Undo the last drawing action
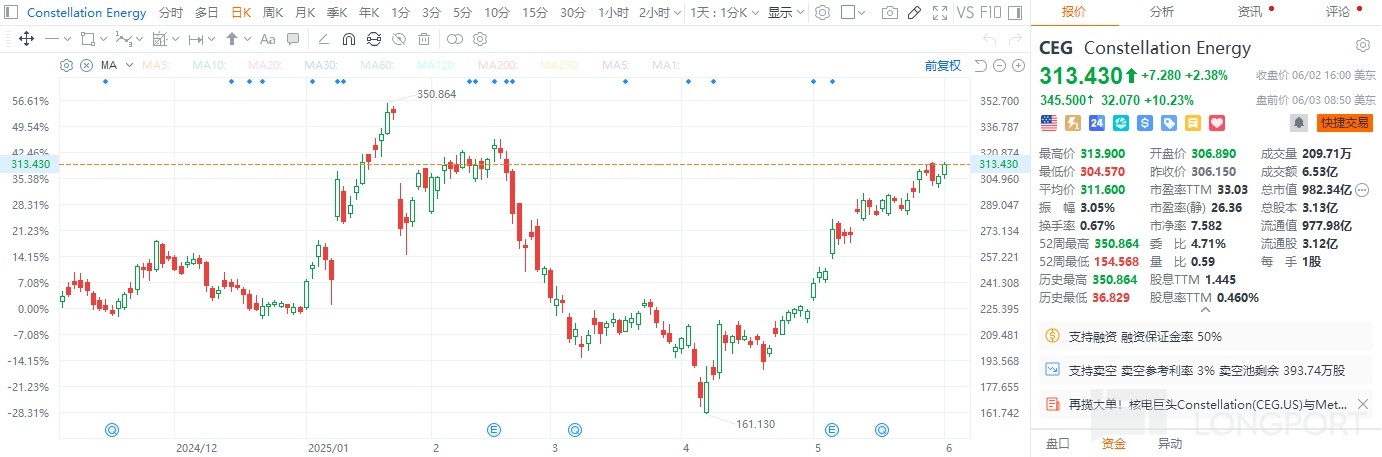The height and width of the screenshot is (457, 1382). [x=990, y=39]
